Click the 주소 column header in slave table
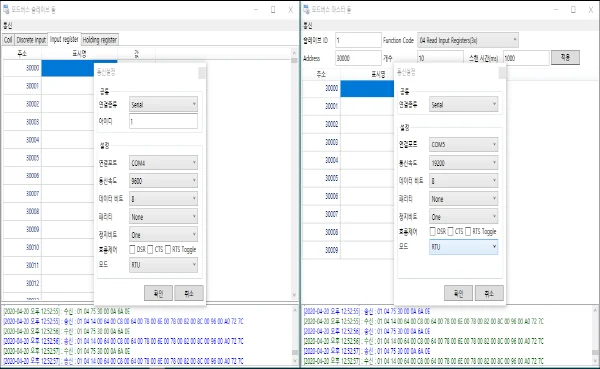 point(22,54)
